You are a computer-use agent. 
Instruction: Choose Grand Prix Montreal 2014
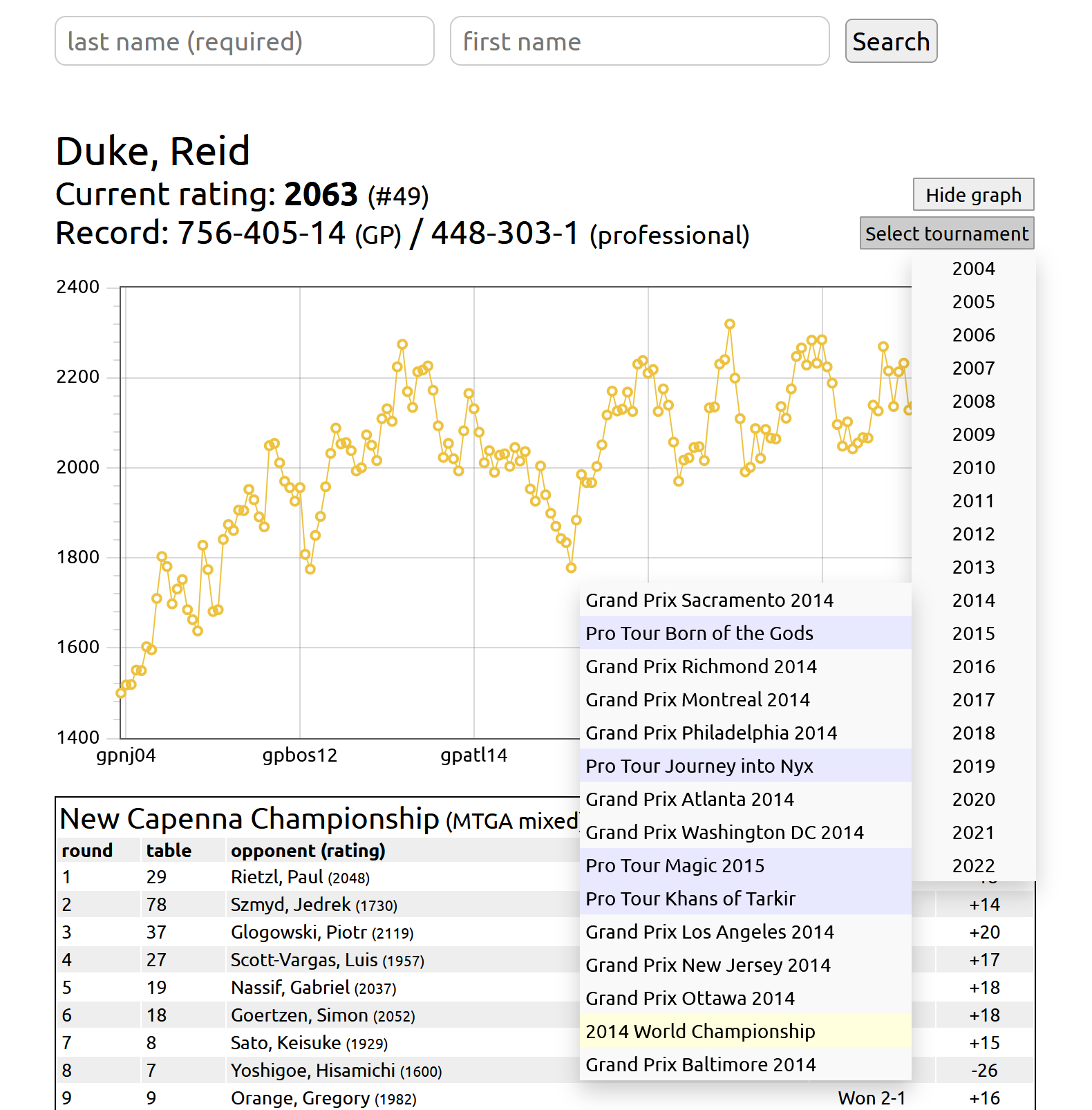(x=745, y=699)
